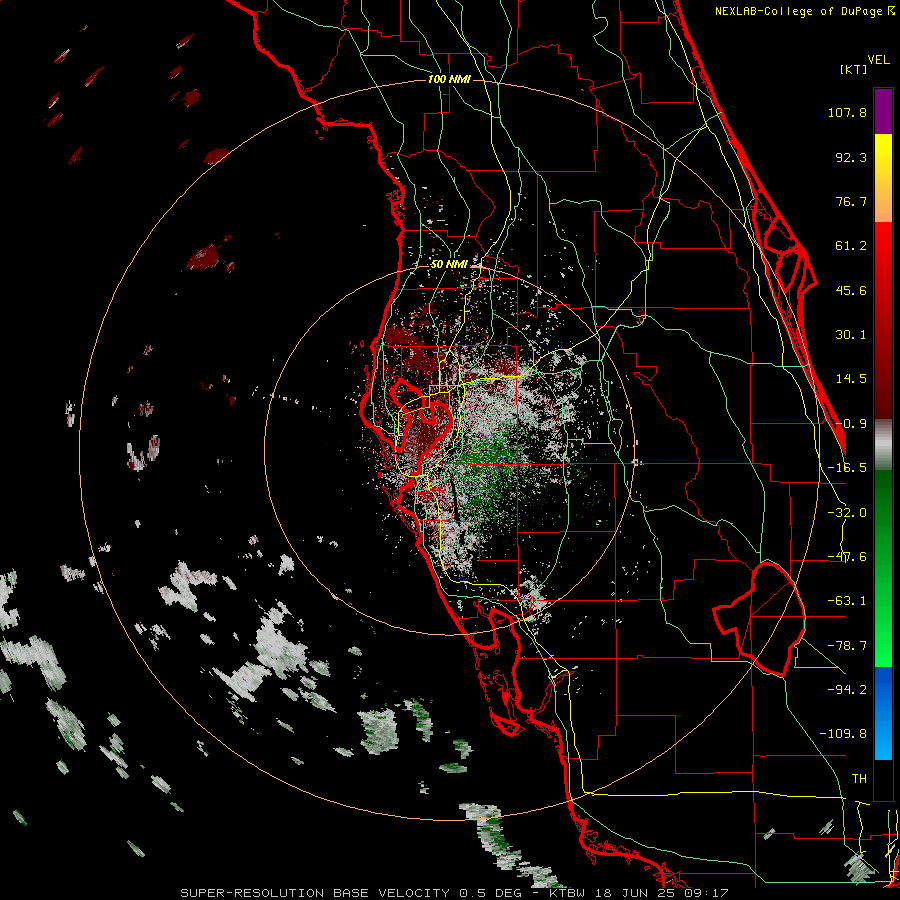The height and width of the screenshot is (900, 900).
Task: Click the 92.3 value on the velocity scale
Action: (851, 157)
